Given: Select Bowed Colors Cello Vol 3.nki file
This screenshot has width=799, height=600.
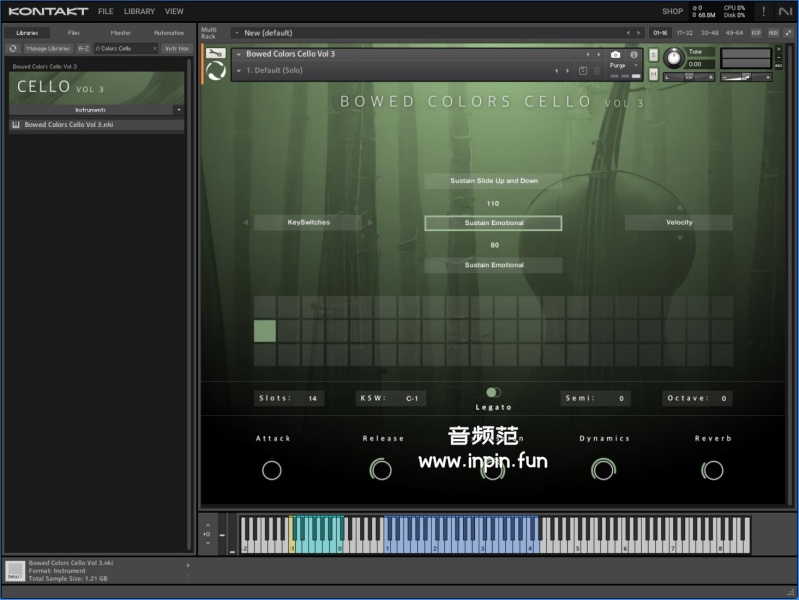Looking at the screenshot, I should tap(68, 125).
